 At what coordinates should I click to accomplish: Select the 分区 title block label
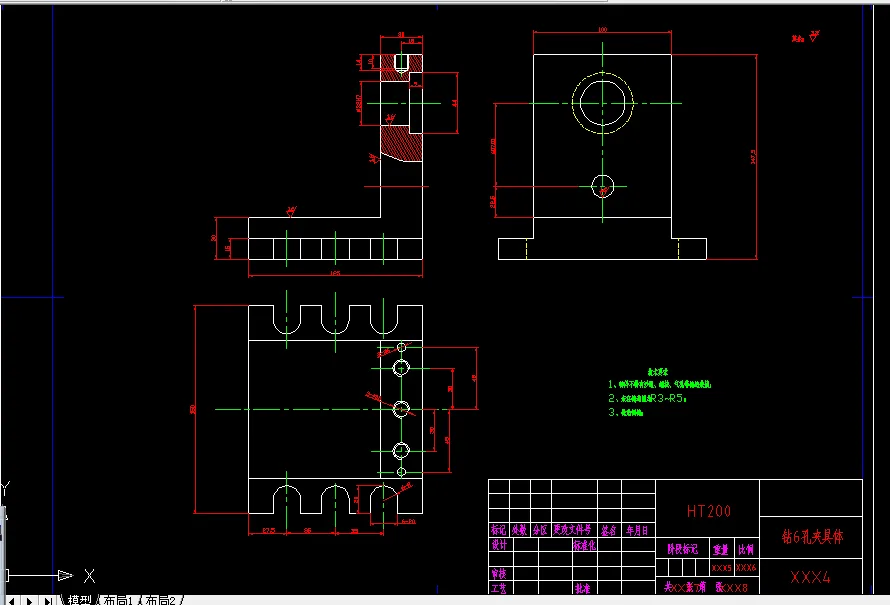coord(540,530)
